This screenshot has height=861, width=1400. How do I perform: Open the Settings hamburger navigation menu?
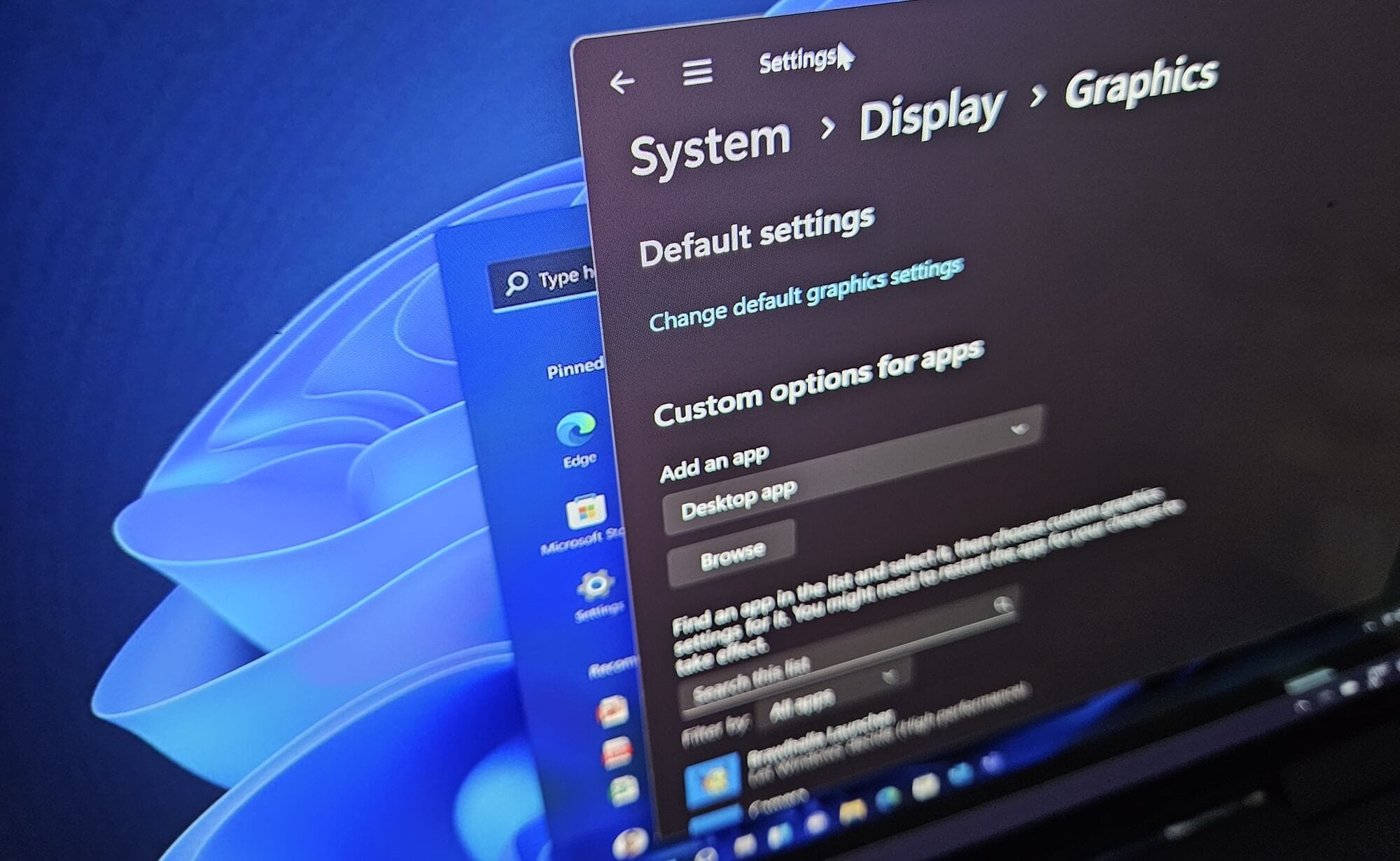click(697, 72)
